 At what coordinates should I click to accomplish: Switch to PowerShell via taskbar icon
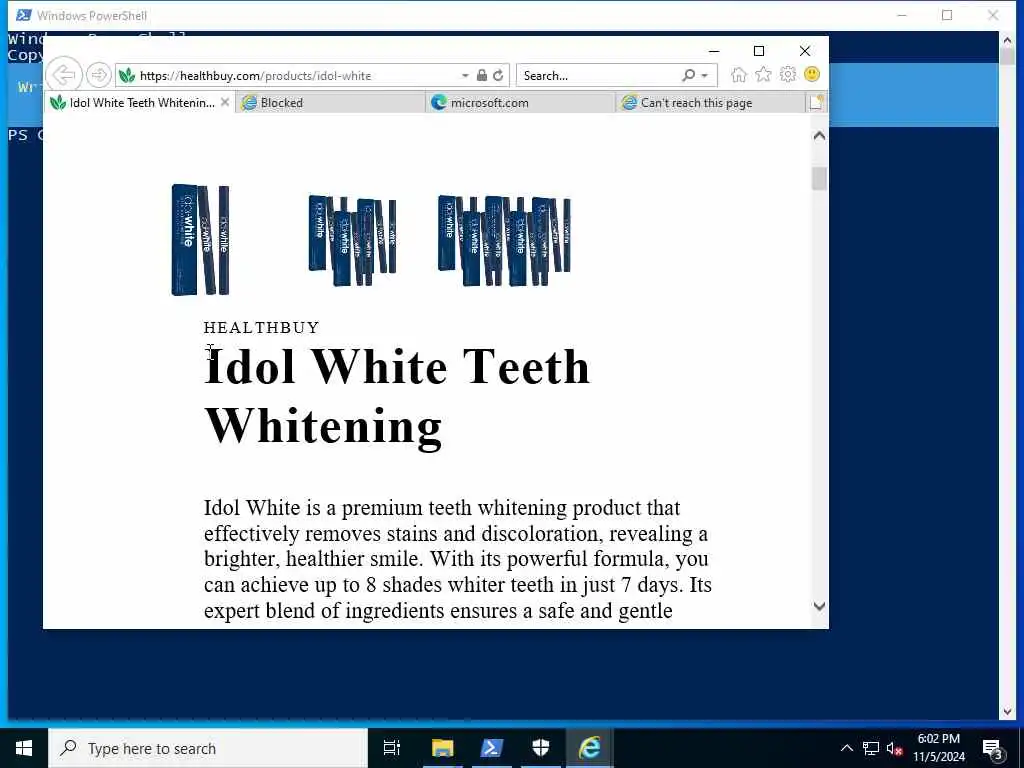point(491,748)
